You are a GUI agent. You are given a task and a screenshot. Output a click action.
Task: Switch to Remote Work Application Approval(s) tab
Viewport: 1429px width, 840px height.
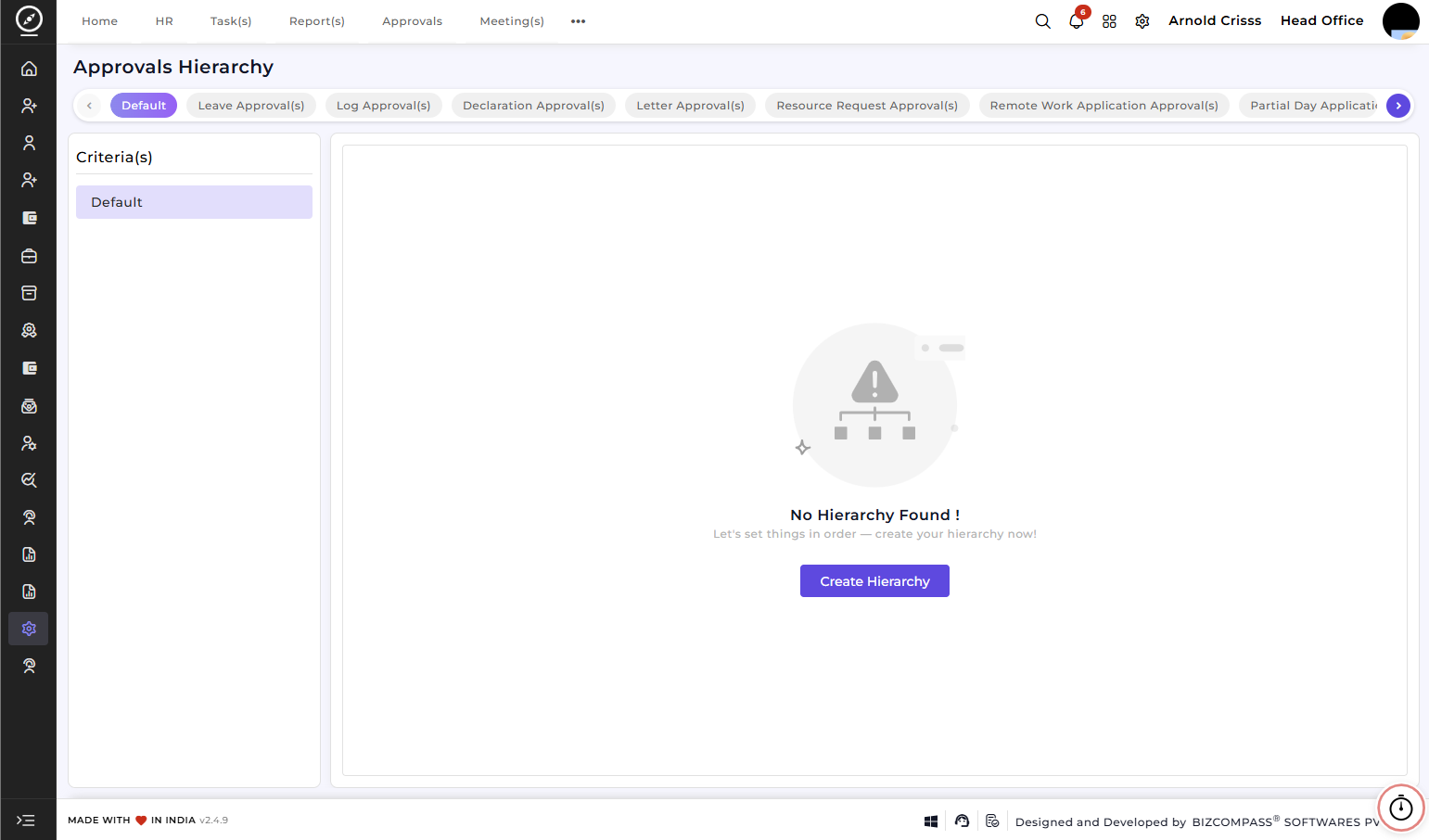[1104, 106]
